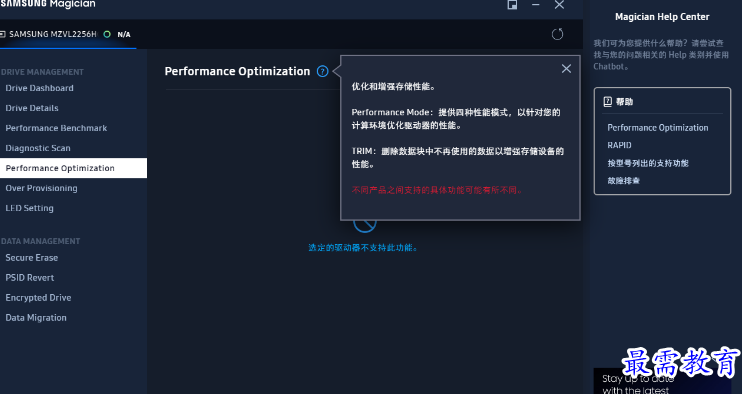The width and height of the screenshot is (746, 394).
Task: Close the Samsung Magician window
Action: pyautogui.click(x=560, y=5)
